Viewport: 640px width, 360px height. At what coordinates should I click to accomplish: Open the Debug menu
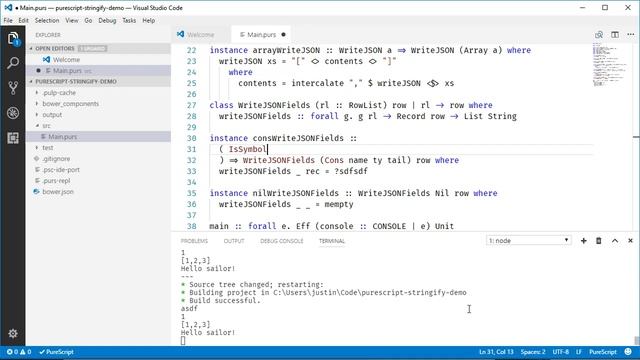tap(107, 20)
